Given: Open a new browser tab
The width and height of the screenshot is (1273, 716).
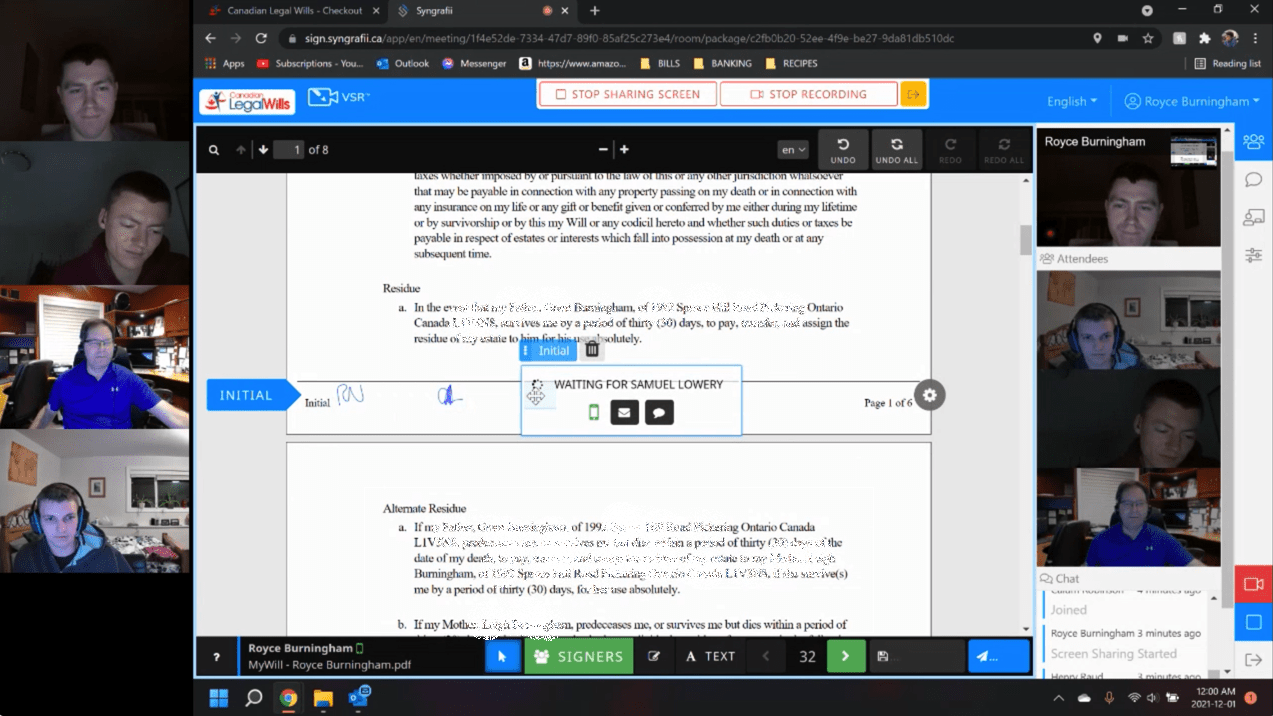Looking at the screenshot, I should [x=595, y=11].
